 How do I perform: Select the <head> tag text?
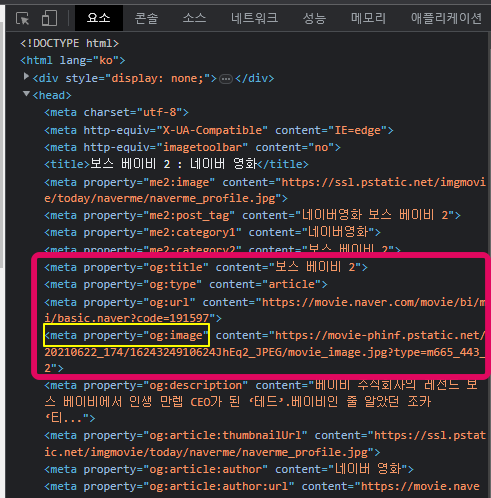(52, 95)
